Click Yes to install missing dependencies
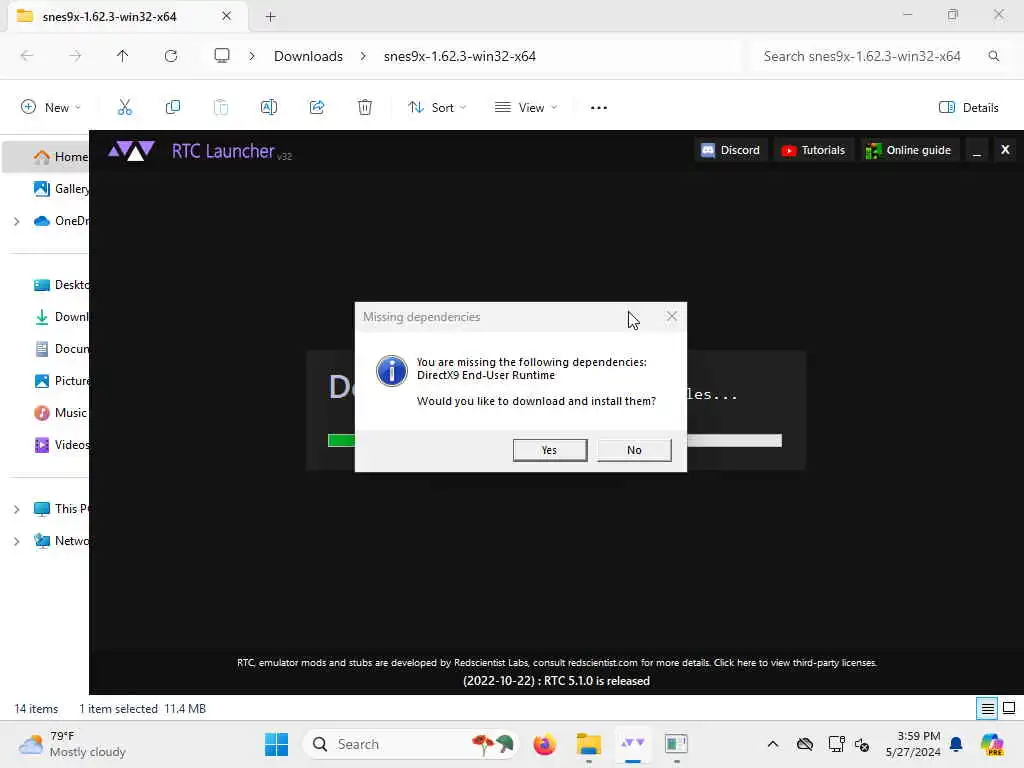1024x768 pixels. click(x=549, y=450)
